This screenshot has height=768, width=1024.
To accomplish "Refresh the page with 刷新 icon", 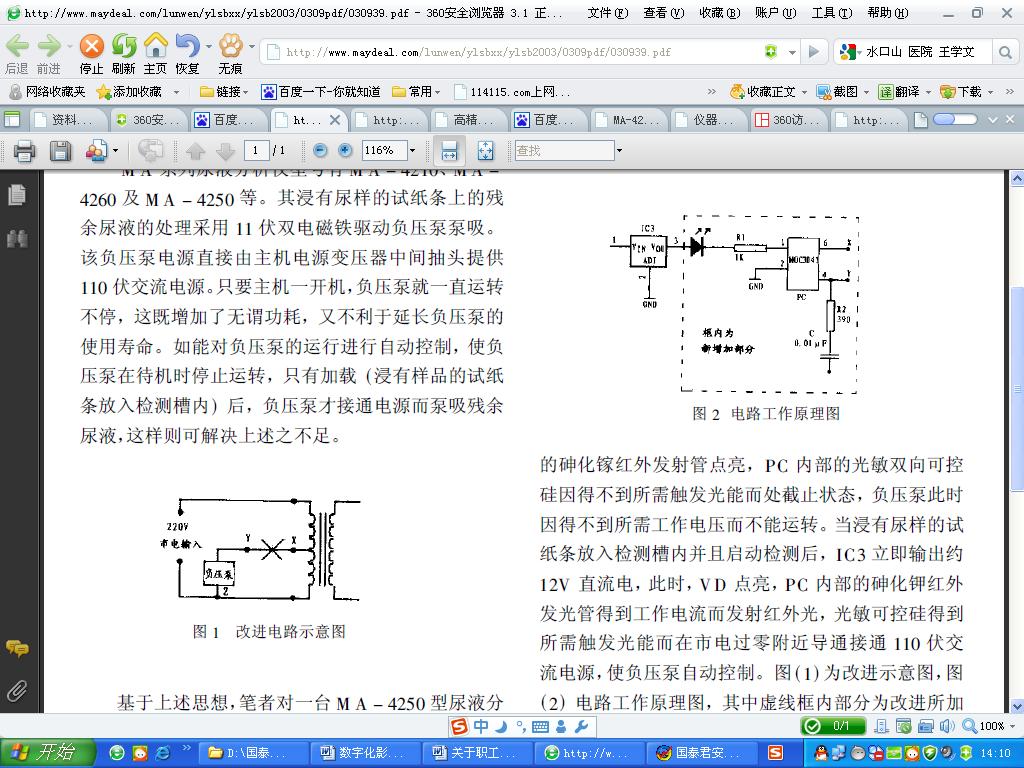I will (123, 46).
